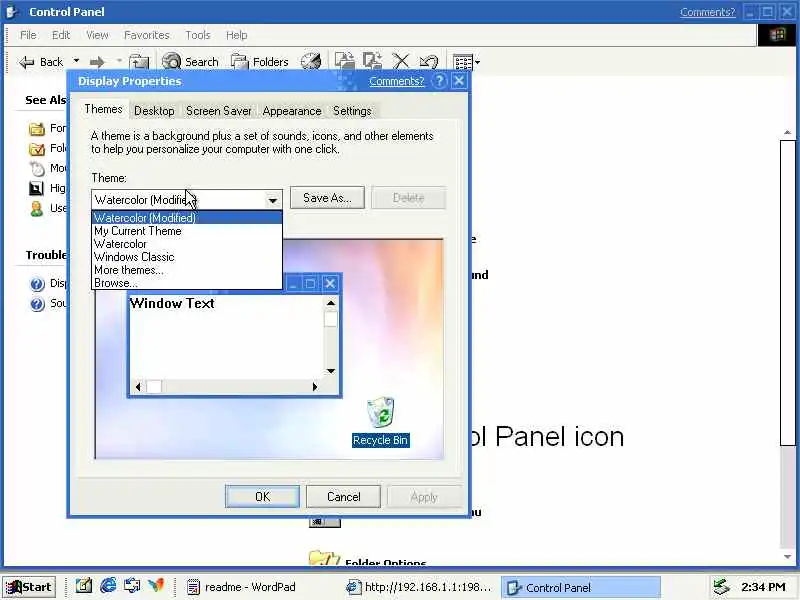
Task: Choose Watercolor (Modified) in theme list
Action: 187,218
